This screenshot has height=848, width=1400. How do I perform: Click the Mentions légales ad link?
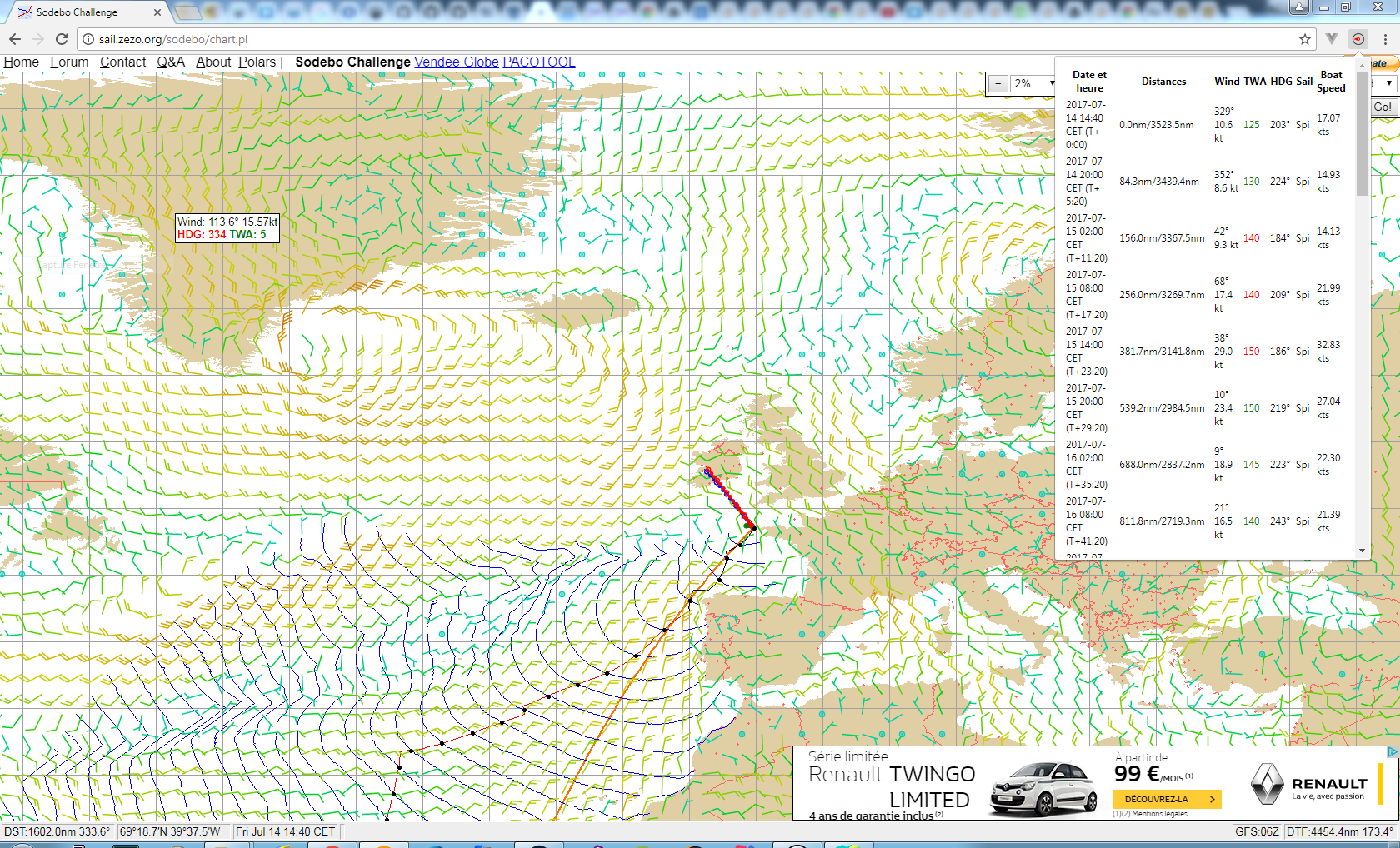coord(1150,814)
